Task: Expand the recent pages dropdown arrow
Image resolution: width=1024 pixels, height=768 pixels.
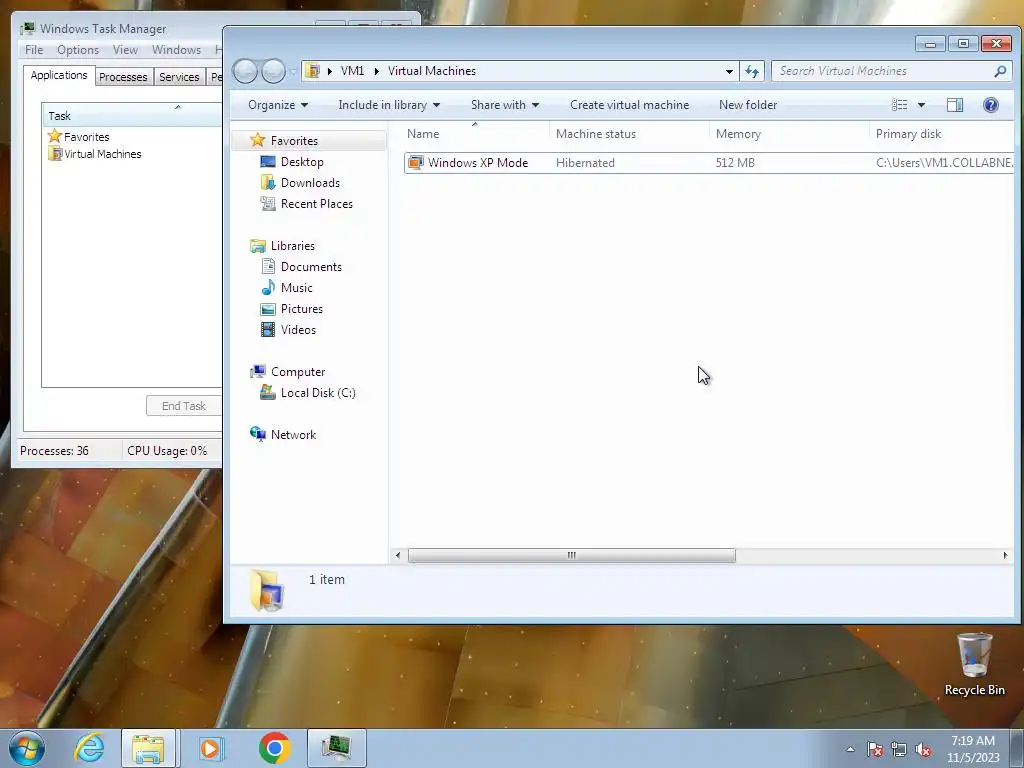Action: [293, 71]
